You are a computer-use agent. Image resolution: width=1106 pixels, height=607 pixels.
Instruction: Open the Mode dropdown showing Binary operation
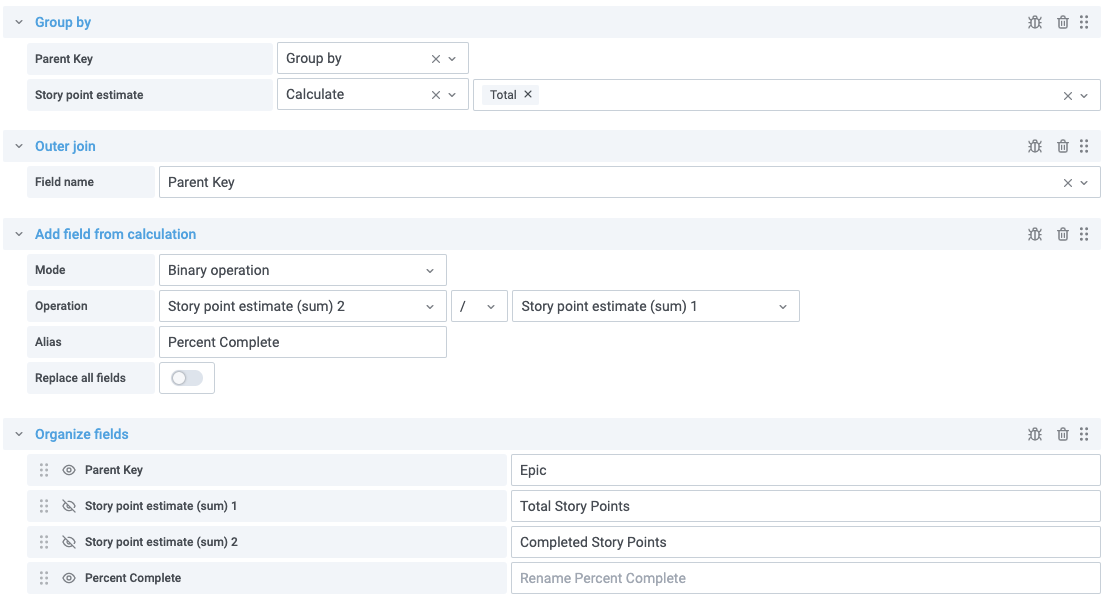coord(302,270)
